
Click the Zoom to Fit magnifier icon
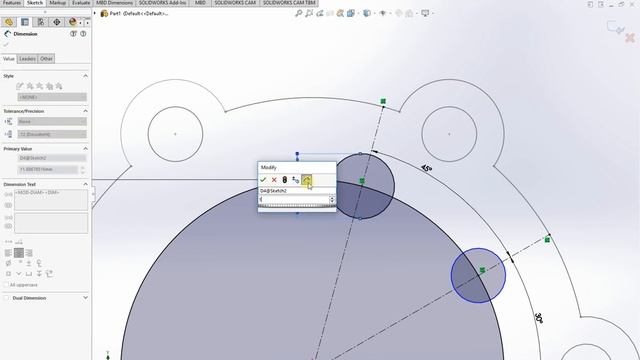(299, 13)
